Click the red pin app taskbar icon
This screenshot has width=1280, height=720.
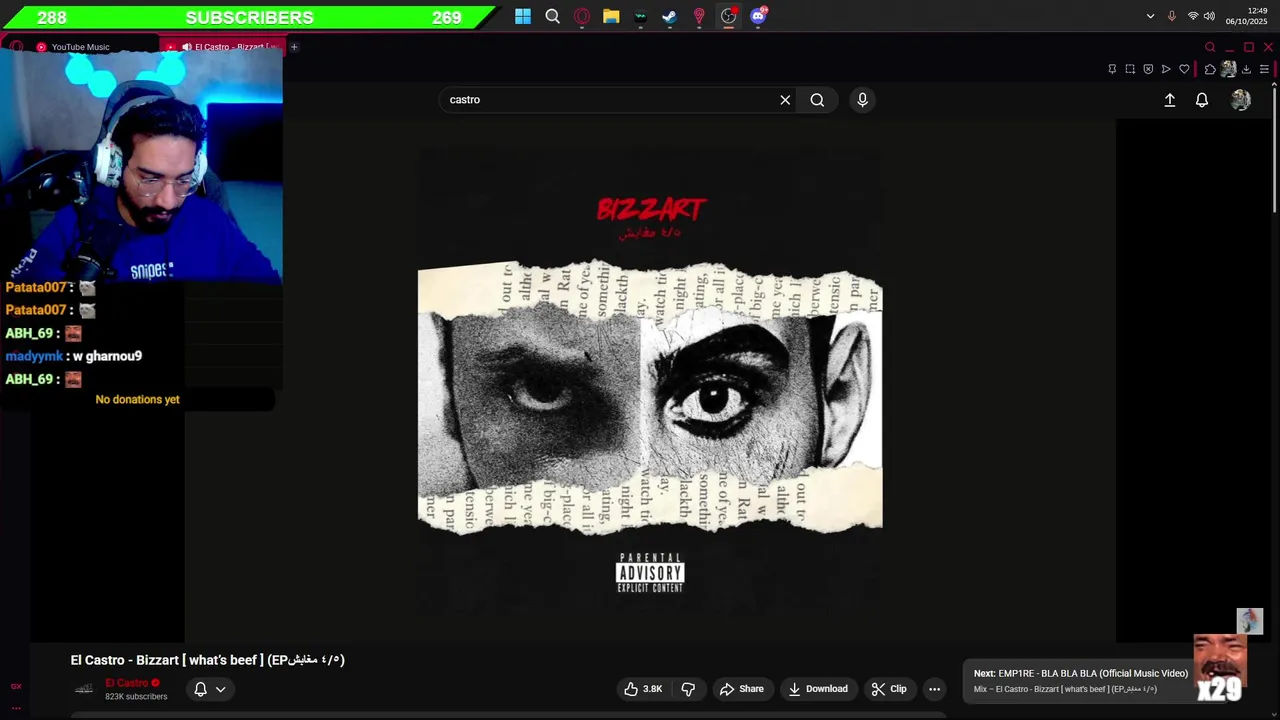(x=699, y=16)
